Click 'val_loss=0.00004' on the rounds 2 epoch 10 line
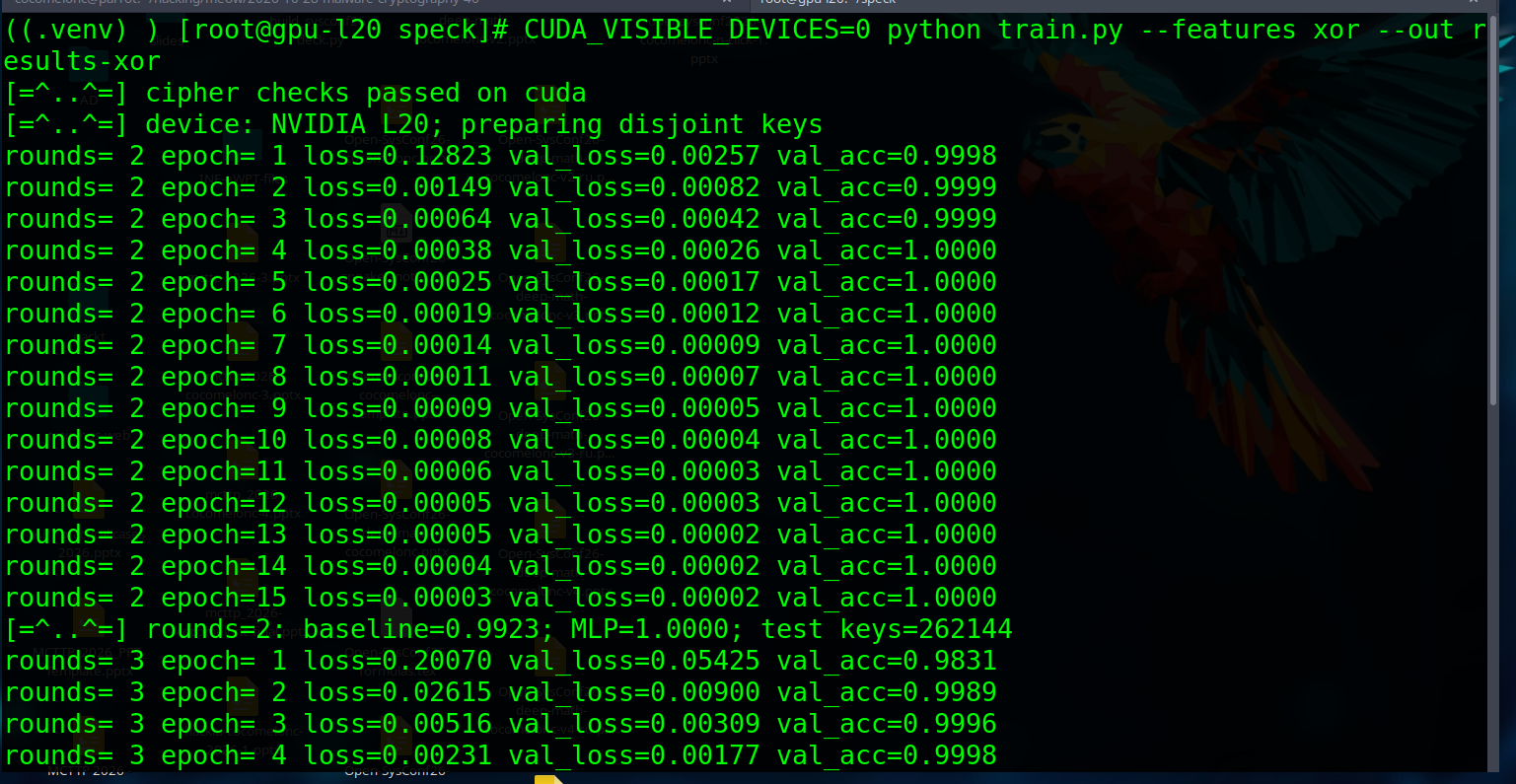Image resolution: width=1516 pixels, height=784 pixels. [634, 441]
